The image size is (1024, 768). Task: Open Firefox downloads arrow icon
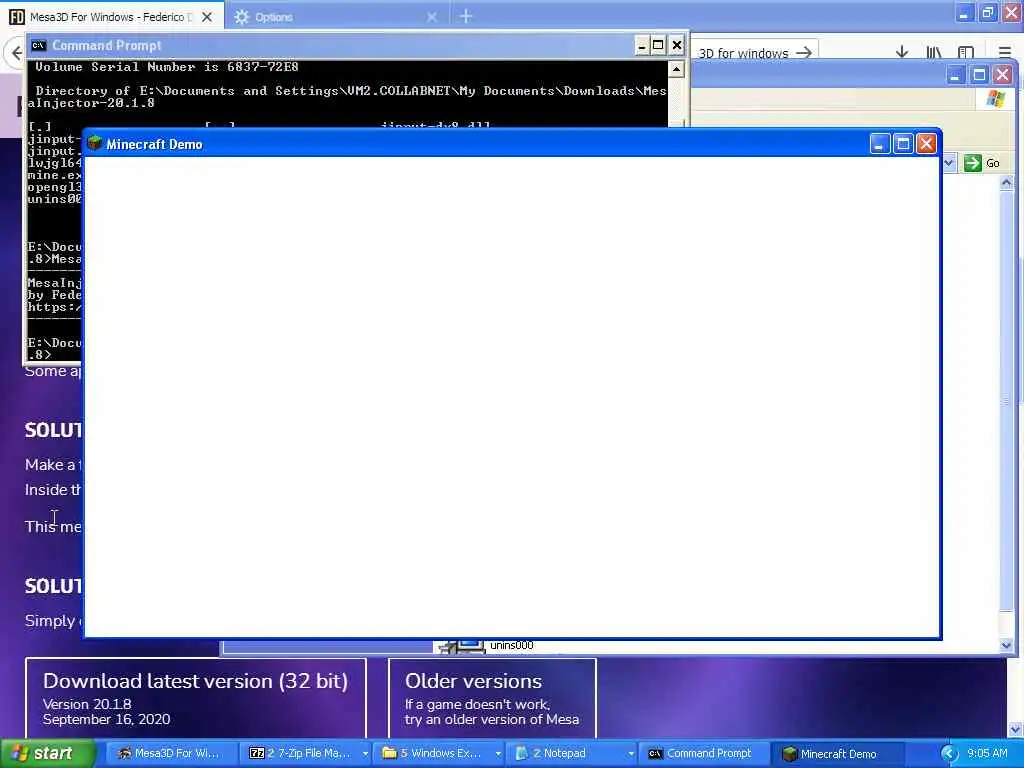pos(902,52)
